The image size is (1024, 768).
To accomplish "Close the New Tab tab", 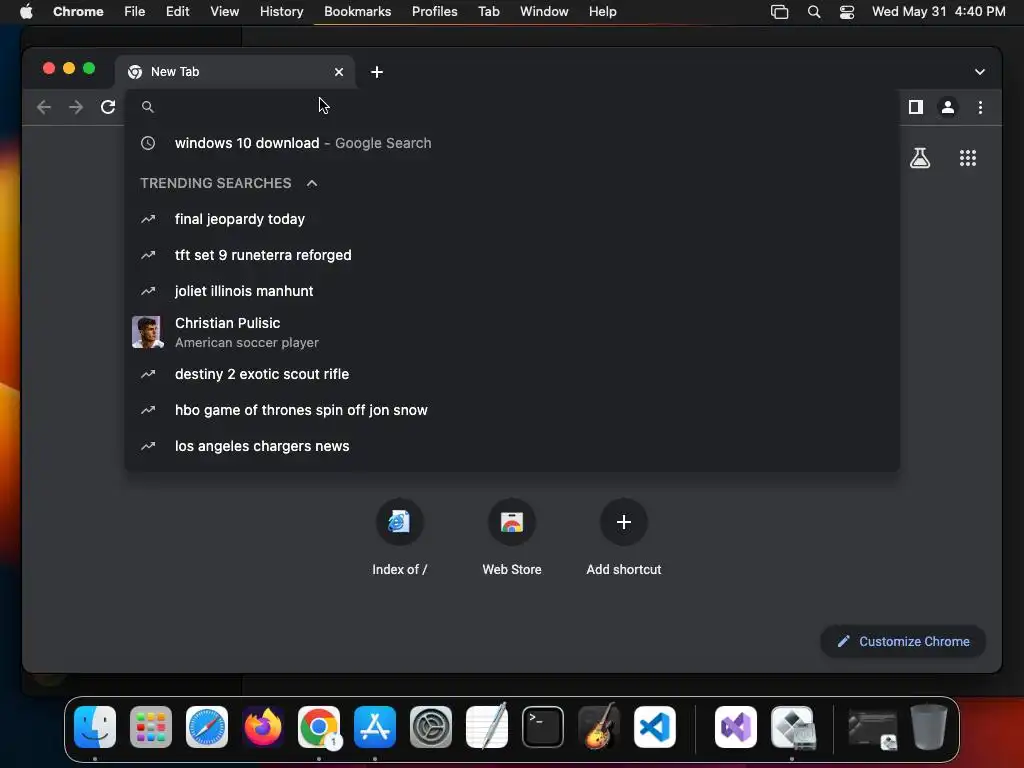I will 339,72.
